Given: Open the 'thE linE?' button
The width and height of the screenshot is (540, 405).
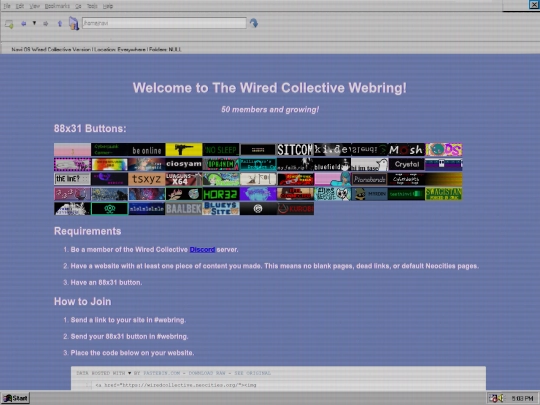Looking at the screenshot, I should 72,179.
